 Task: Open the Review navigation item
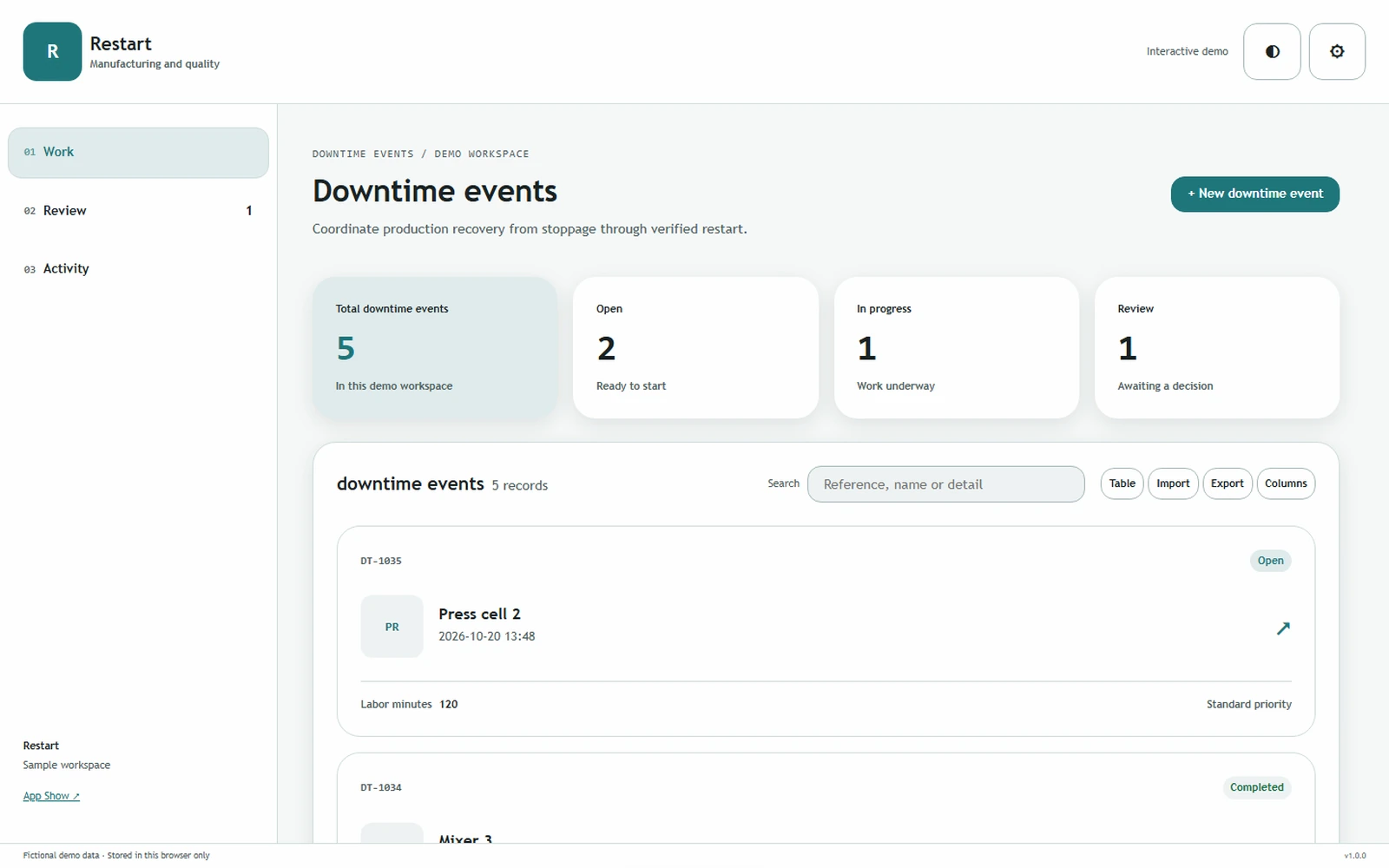[138, 211]
